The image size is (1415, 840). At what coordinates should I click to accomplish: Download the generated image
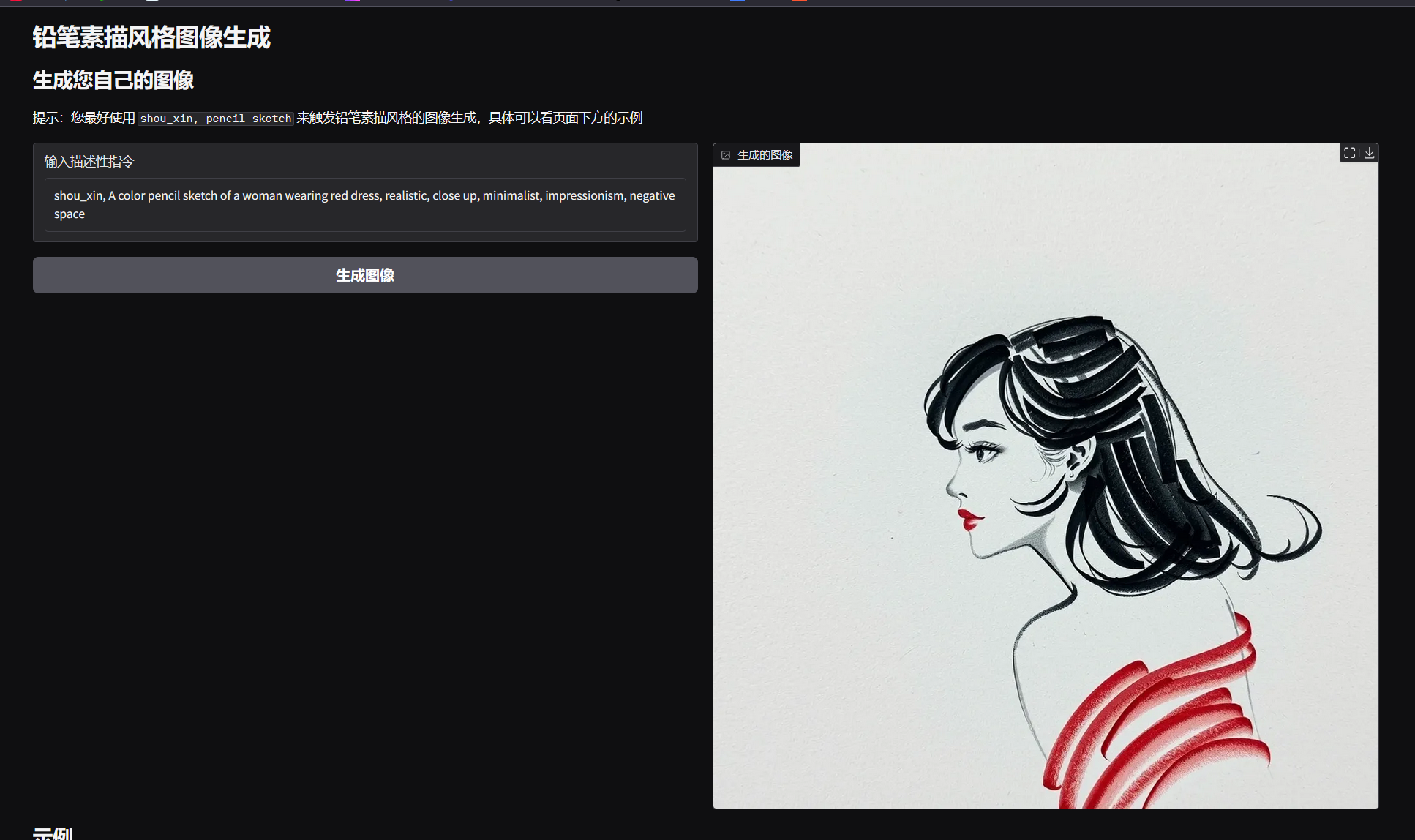point(1369,153)
